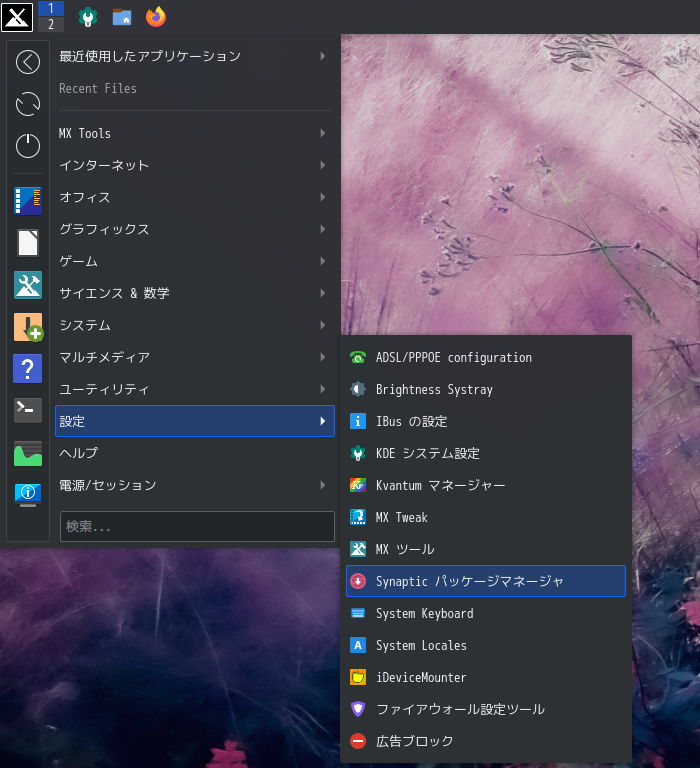Open MX Tools wrench sidebar icon

[x=28, y=285]
